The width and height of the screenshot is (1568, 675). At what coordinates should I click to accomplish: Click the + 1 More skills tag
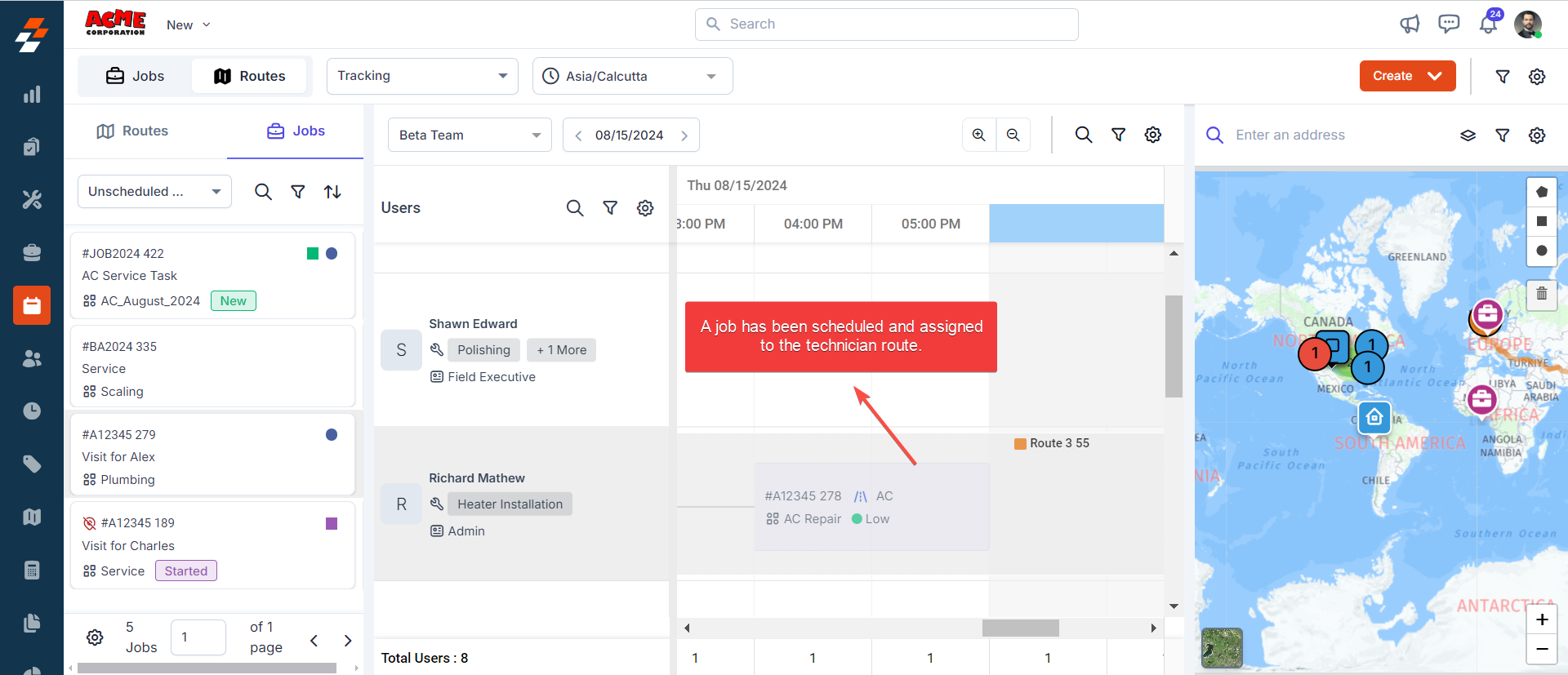click(x=561, y=350)
